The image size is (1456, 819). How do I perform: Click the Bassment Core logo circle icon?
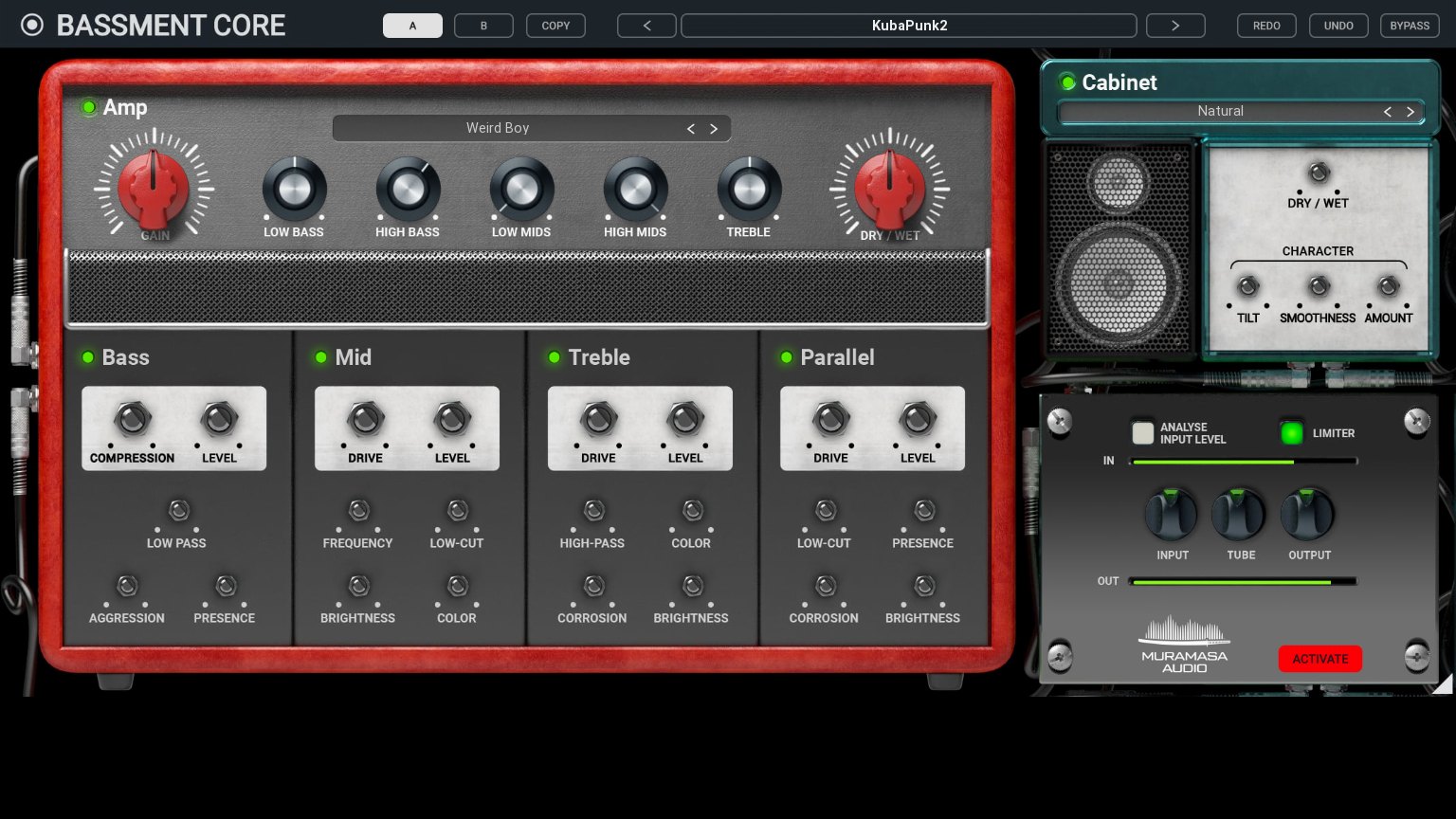pyautogui.click(x=32, y=26)
